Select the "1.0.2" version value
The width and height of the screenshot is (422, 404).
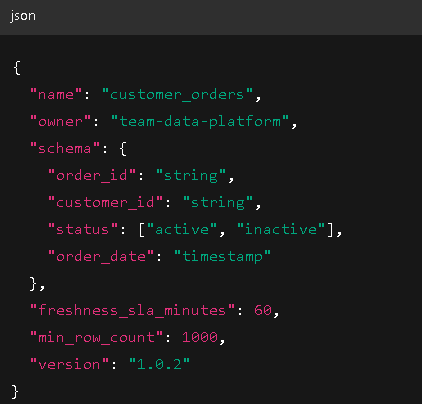pos(160,364)
